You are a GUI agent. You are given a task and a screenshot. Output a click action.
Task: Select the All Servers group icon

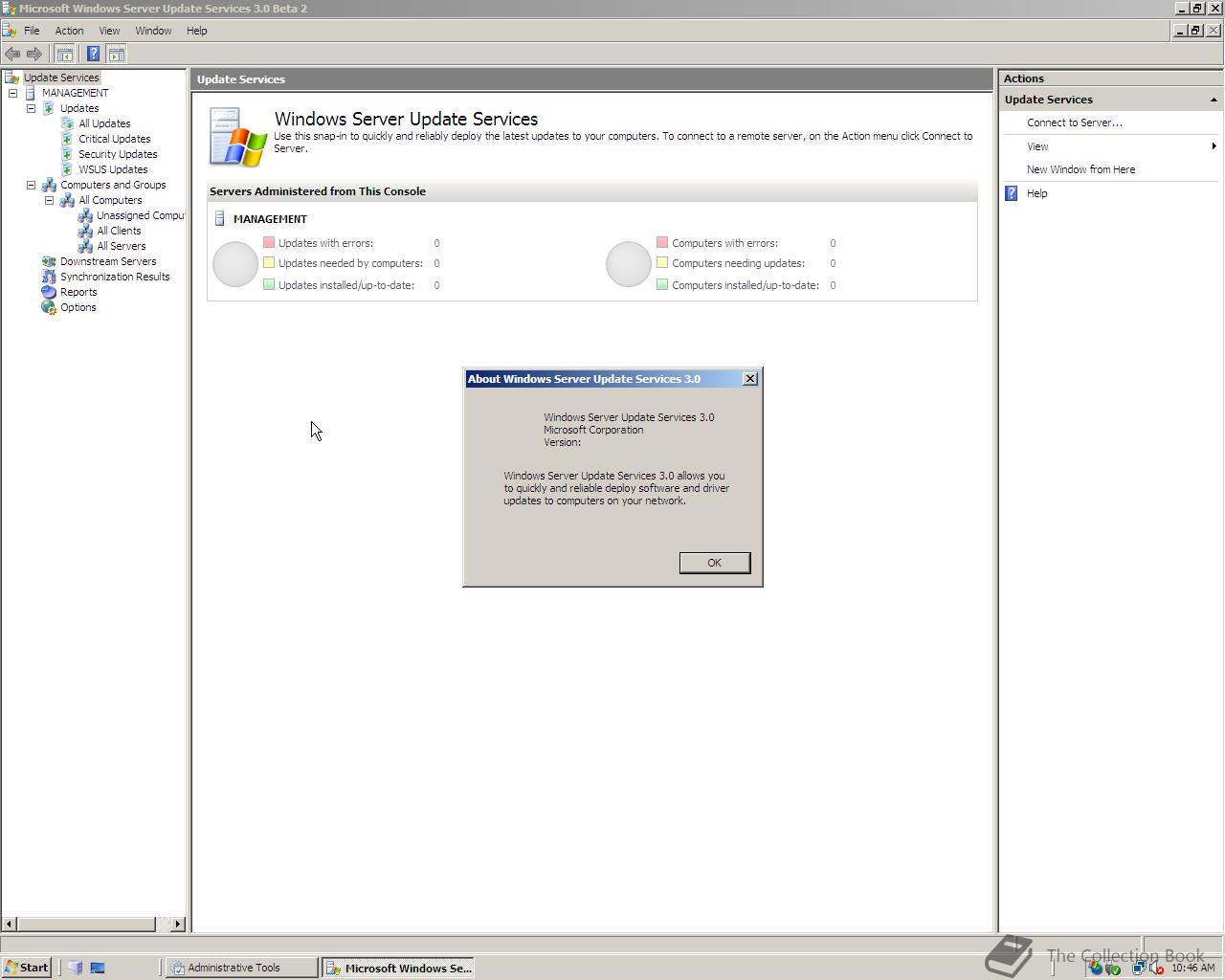(85, 246)
